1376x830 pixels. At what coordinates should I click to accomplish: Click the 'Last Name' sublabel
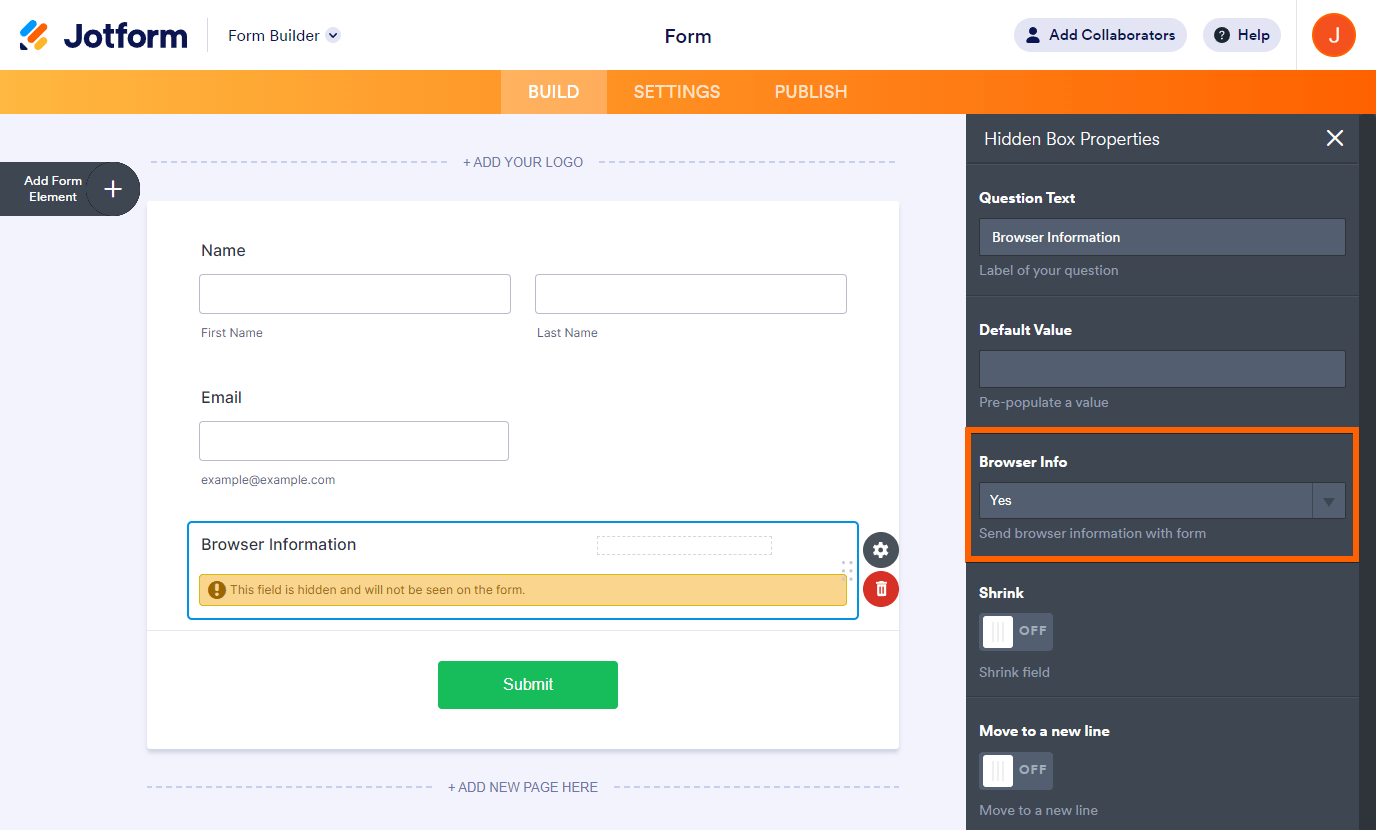pos(567,333)
